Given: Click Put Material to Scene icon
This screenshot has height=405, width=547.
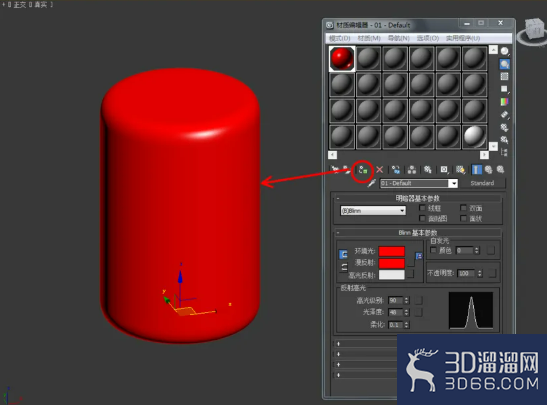Looking at the screenshot, I should point(346,170).
